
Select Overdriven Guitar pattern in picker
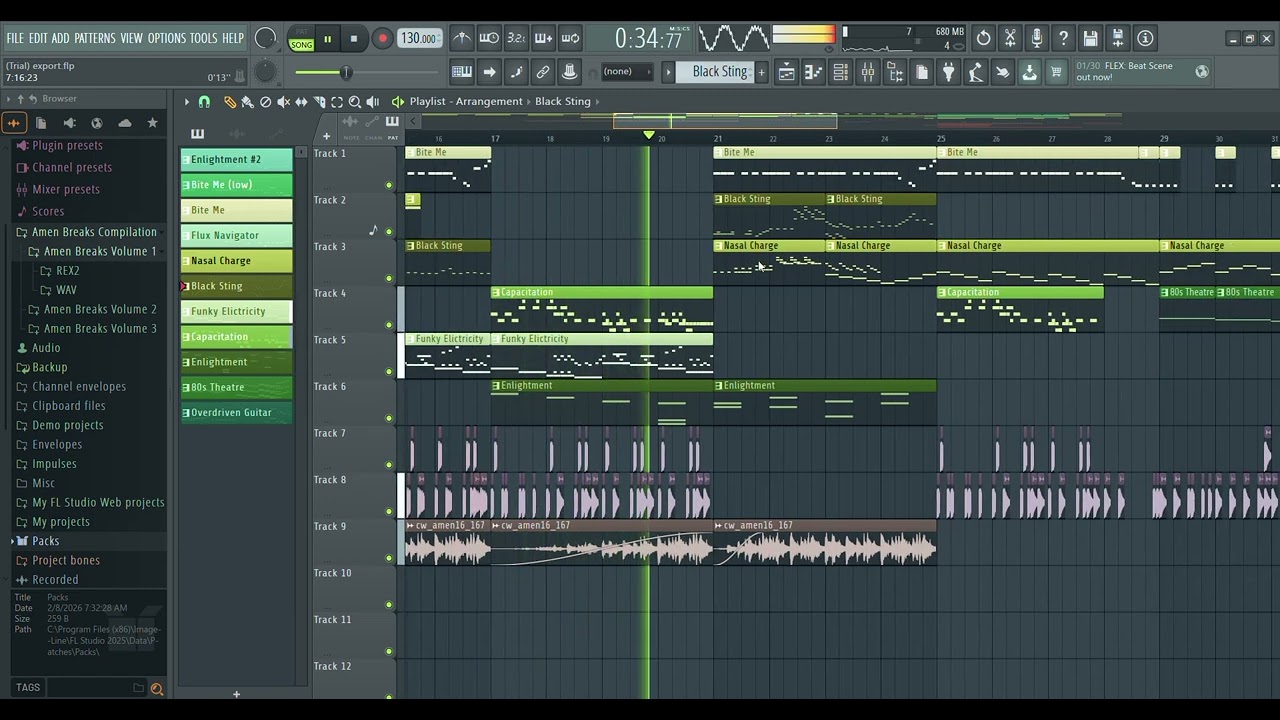click(x=236, y=412)
